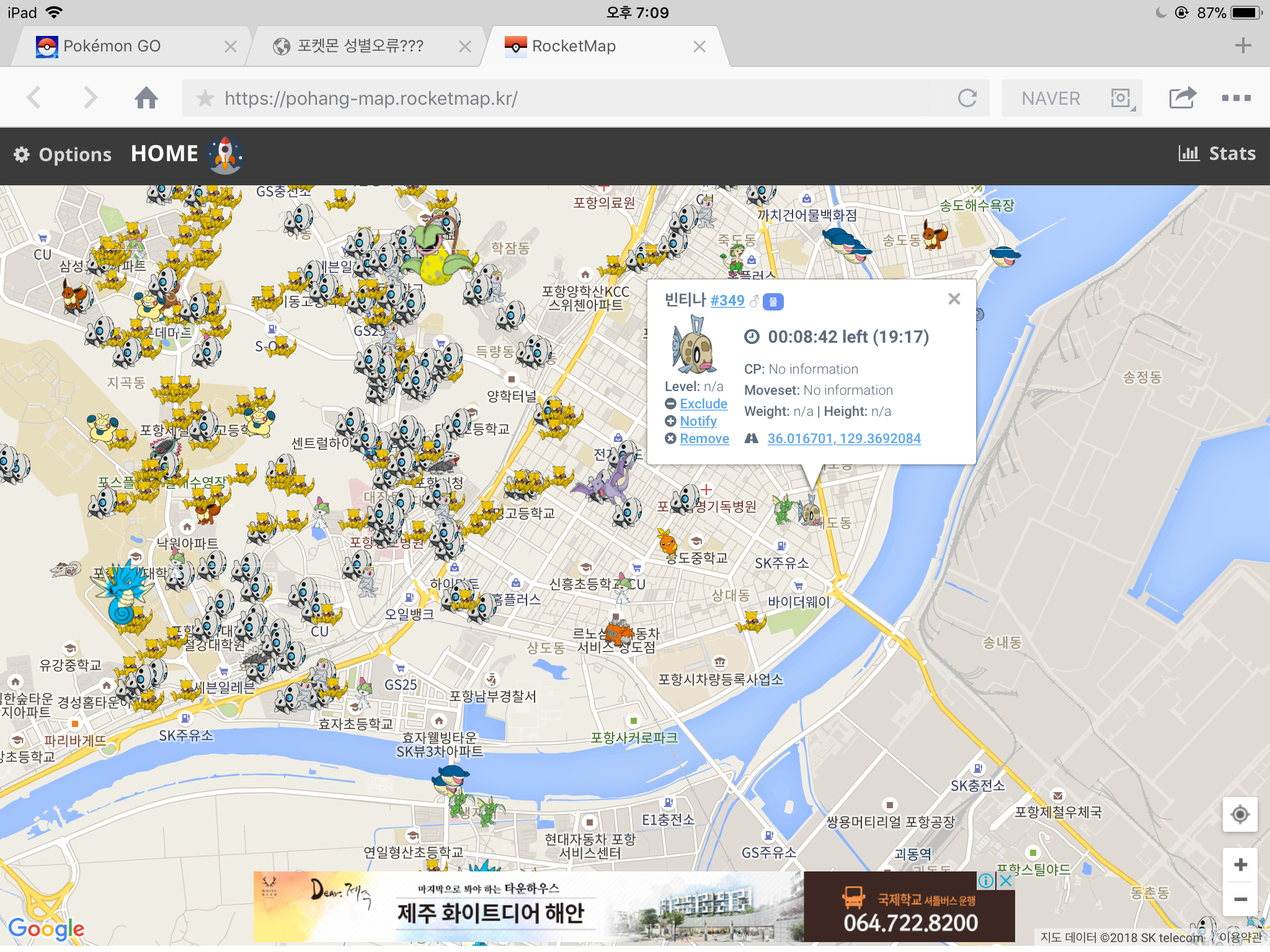Open the 제주 화이트디어 해안 ad banner
The height and width of the screenshot is (952, 1270).
coord(634,907)
